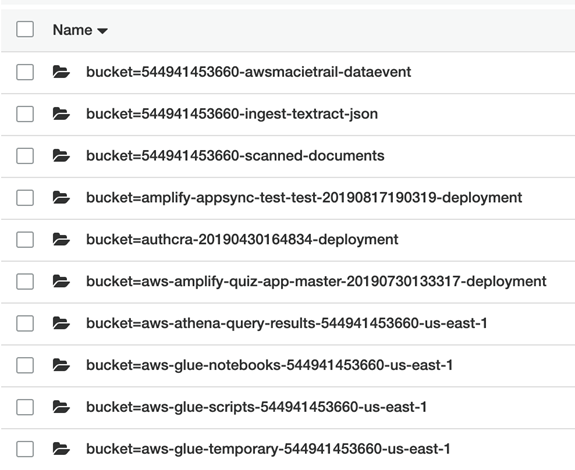
Task: Open bucket=aws-glue-notebooks-544941453660-us-east-1 folder
Action: click(x=270, y=366)
